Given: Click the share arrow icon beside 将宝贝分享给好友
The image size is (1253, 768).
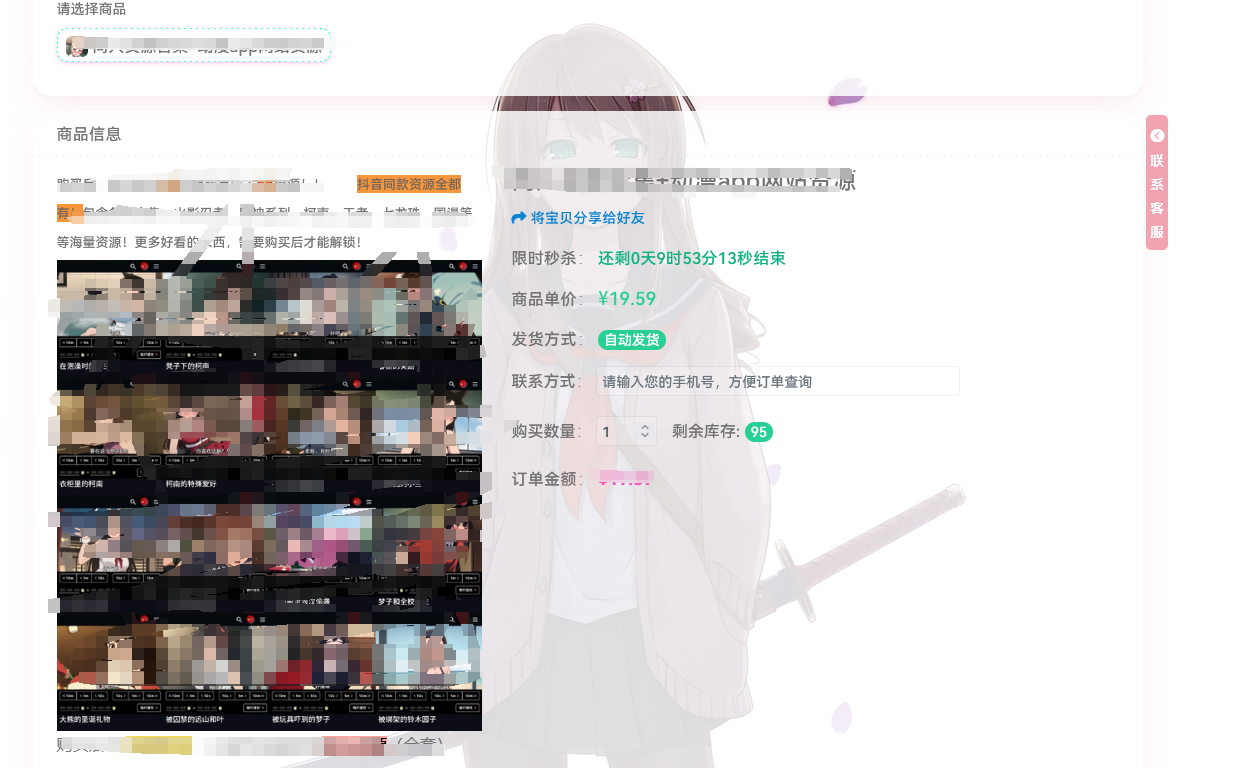Looking at the screenshot, I should tap(518, 217).
